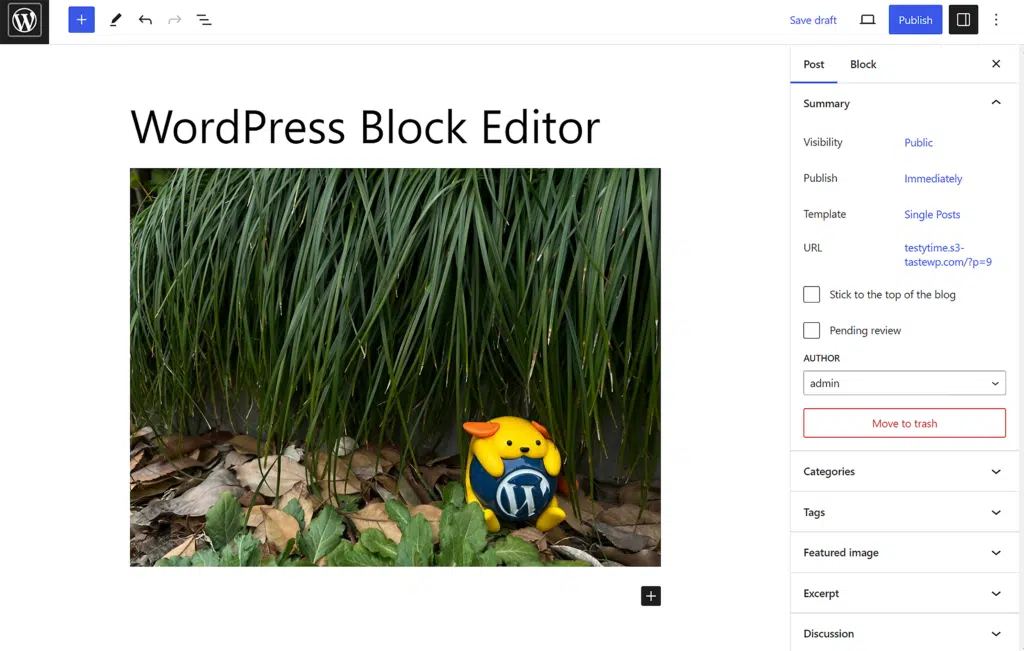
Task: Expand the Categories section
Action: coord(904,472)
